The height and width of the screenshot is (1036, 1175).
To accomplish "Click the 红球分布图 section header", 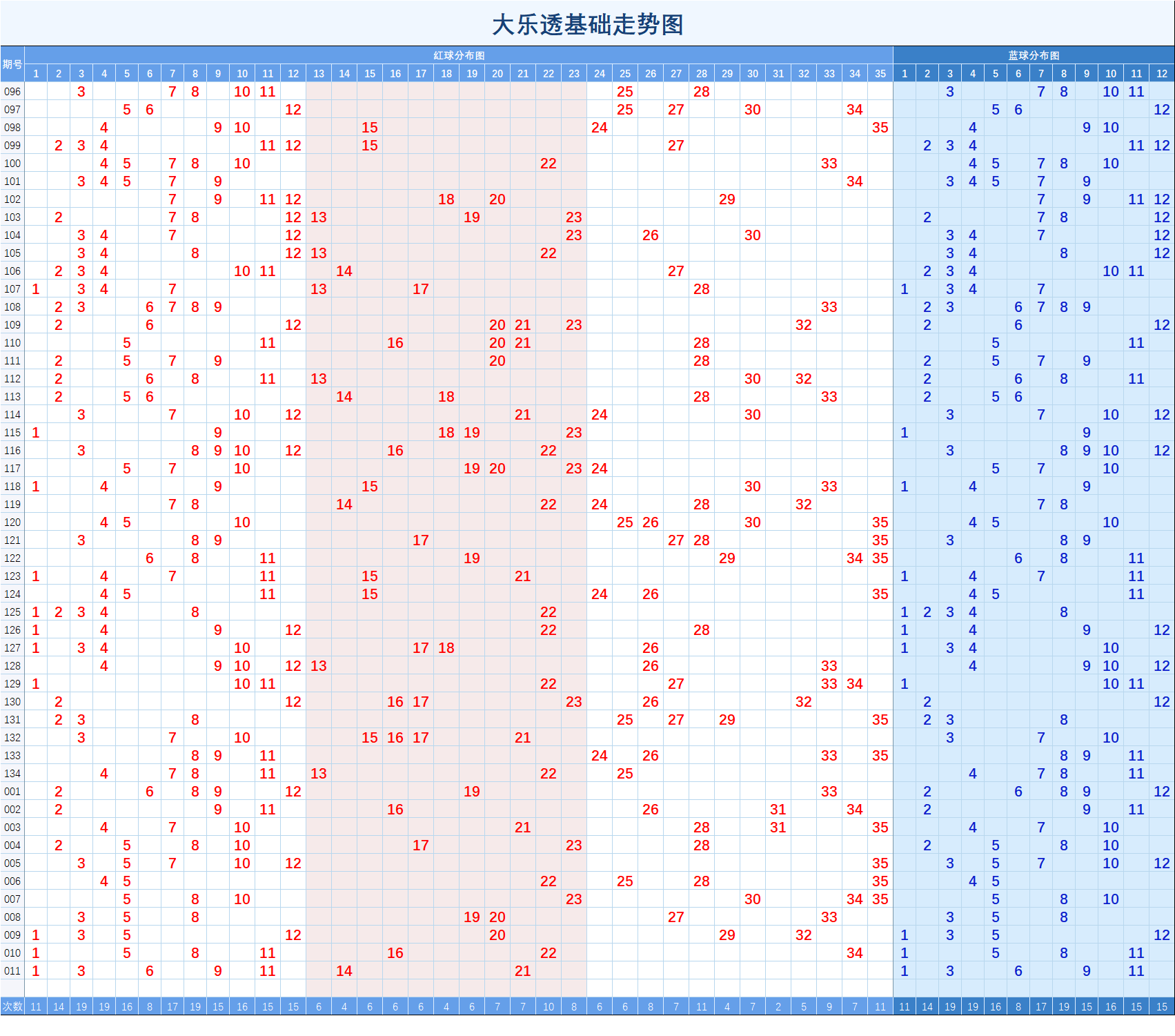I will (x=459, y=55).
